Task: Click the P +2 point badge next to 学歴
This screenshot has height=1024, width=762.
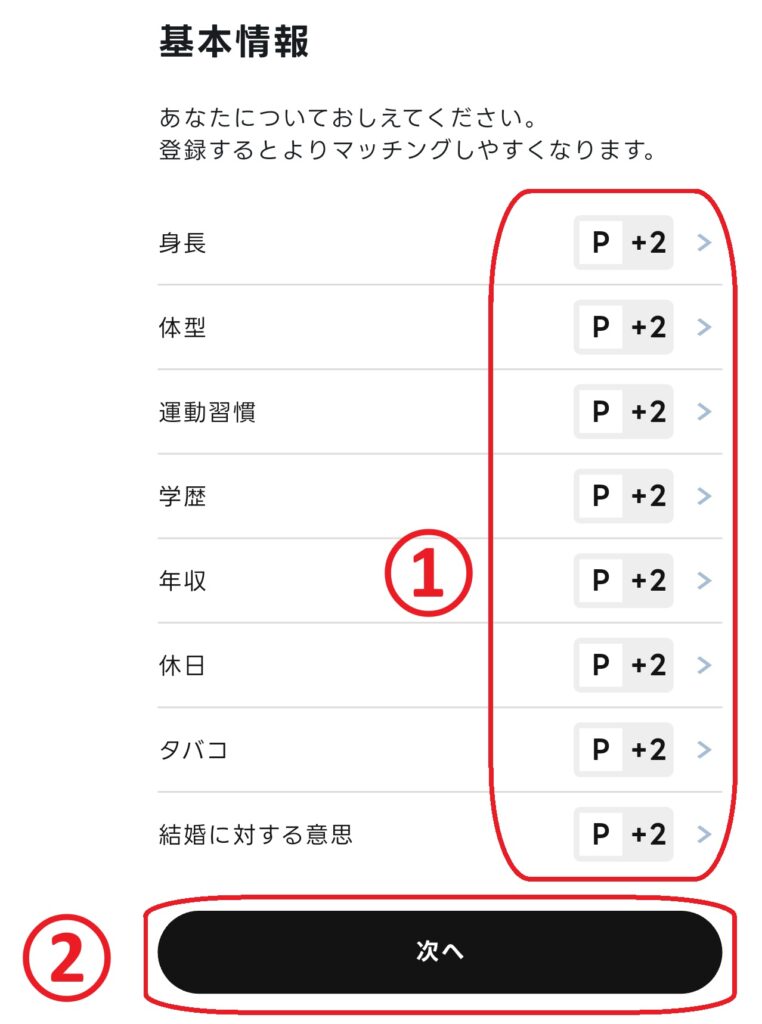Action: click(x=622, y=496)
